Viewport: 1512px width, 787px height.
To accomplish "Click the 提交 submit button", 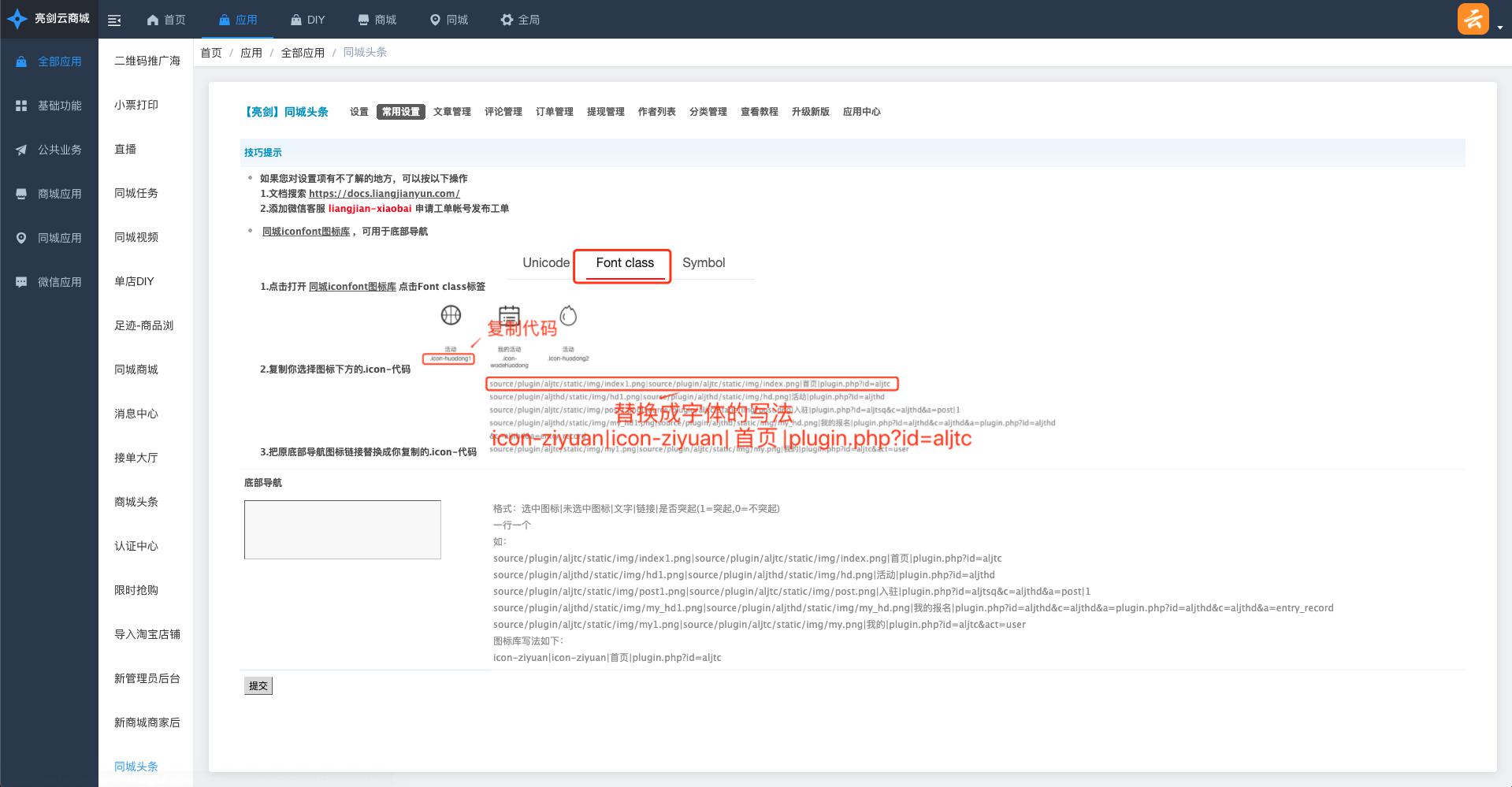I will [258, 685].
